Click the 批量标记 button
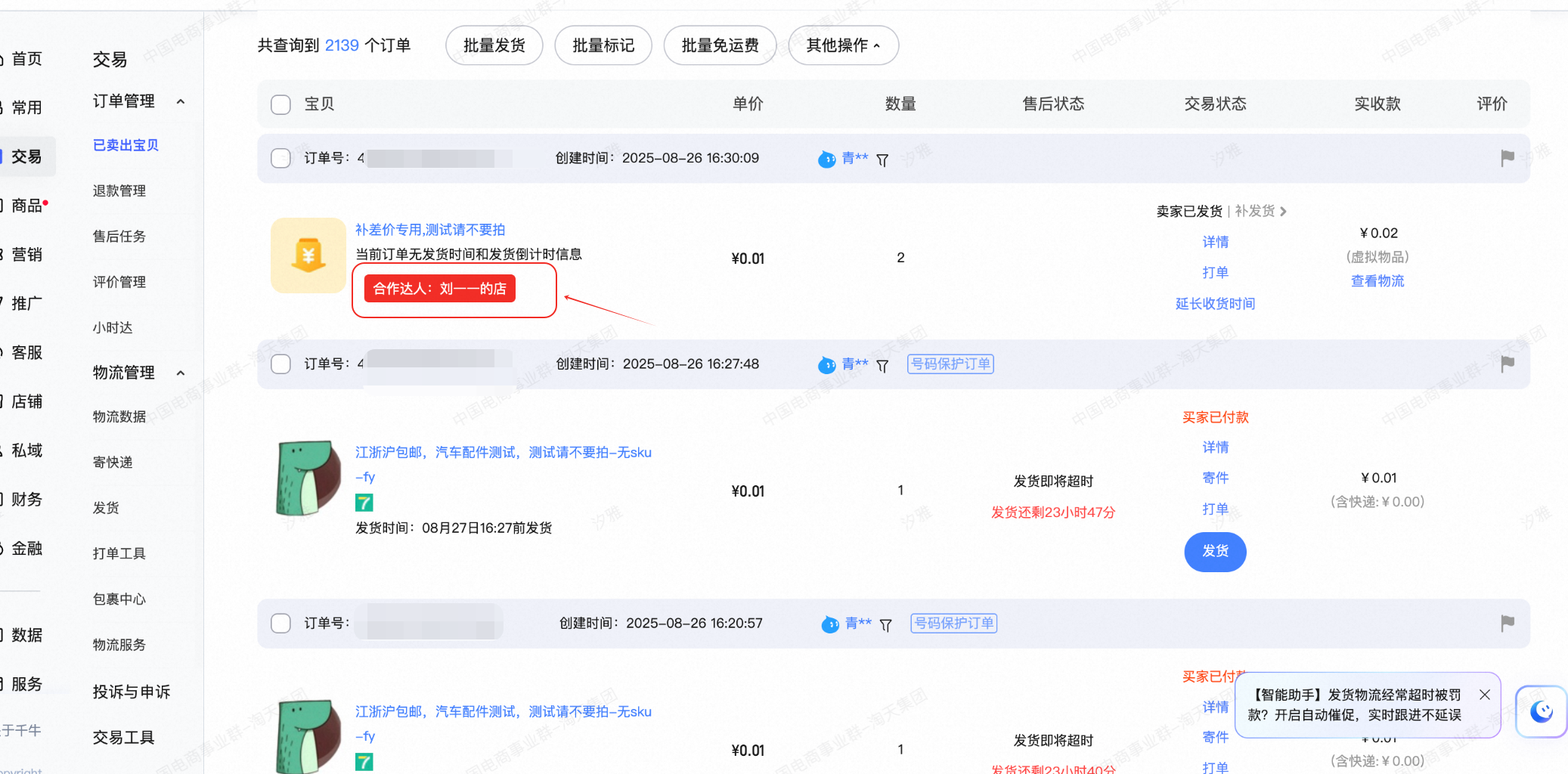This screenshot has height=774, width=1568. (603, 45)
